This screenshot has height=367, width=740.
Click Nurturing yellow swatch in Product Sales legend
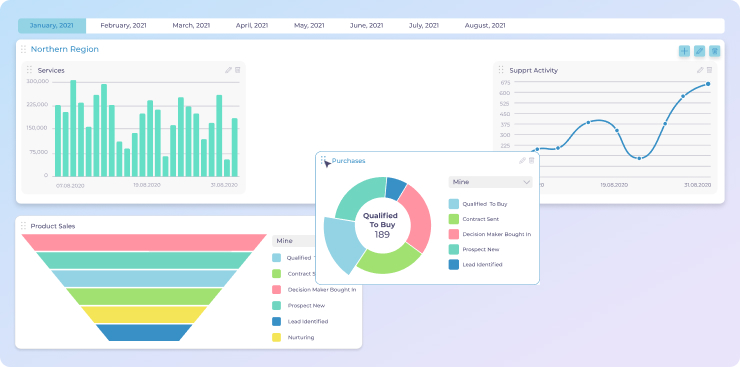click(x=277, y=337)
